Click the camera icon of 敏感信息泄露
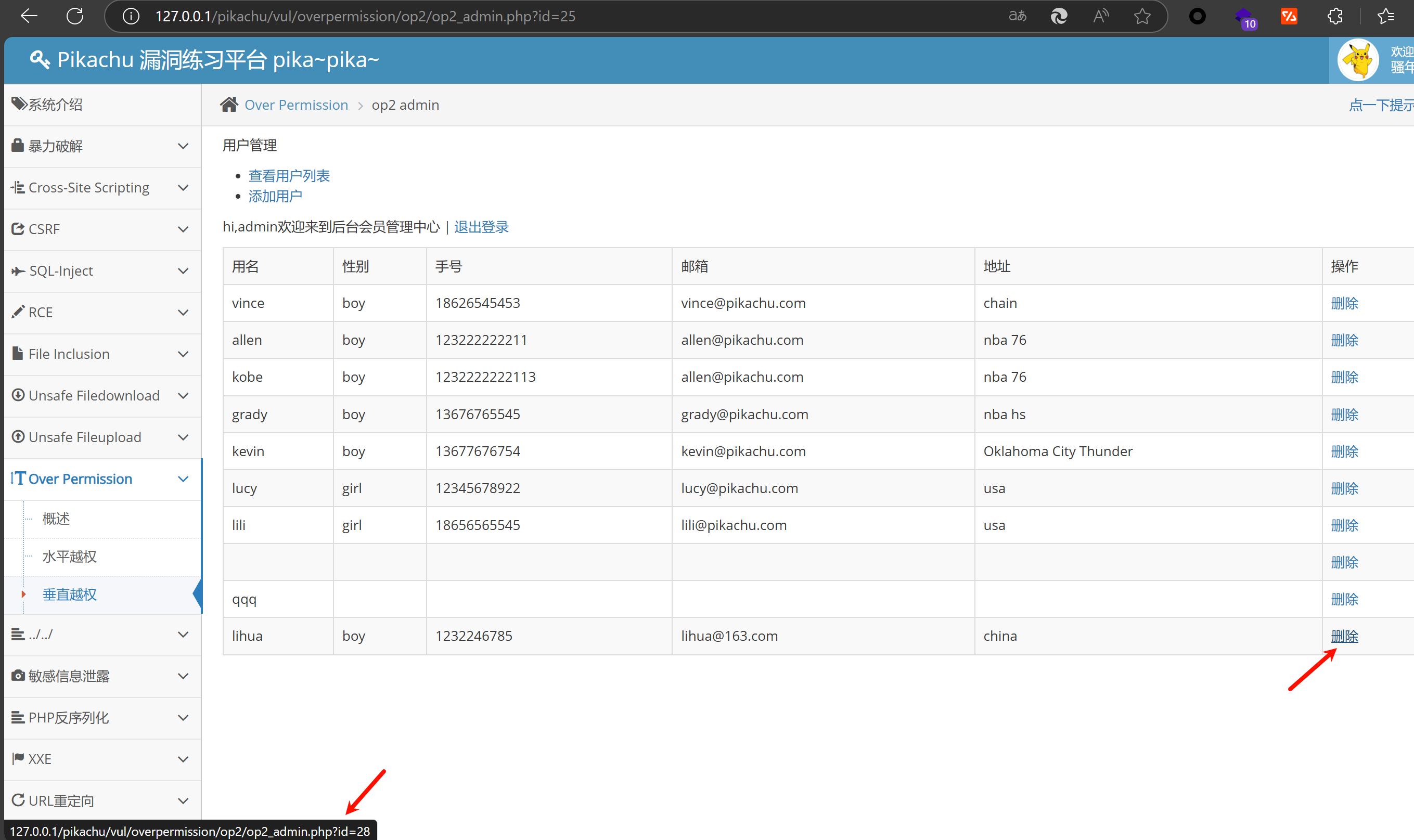The height and width of the screenshot is (840, 1414). (18, 675)
